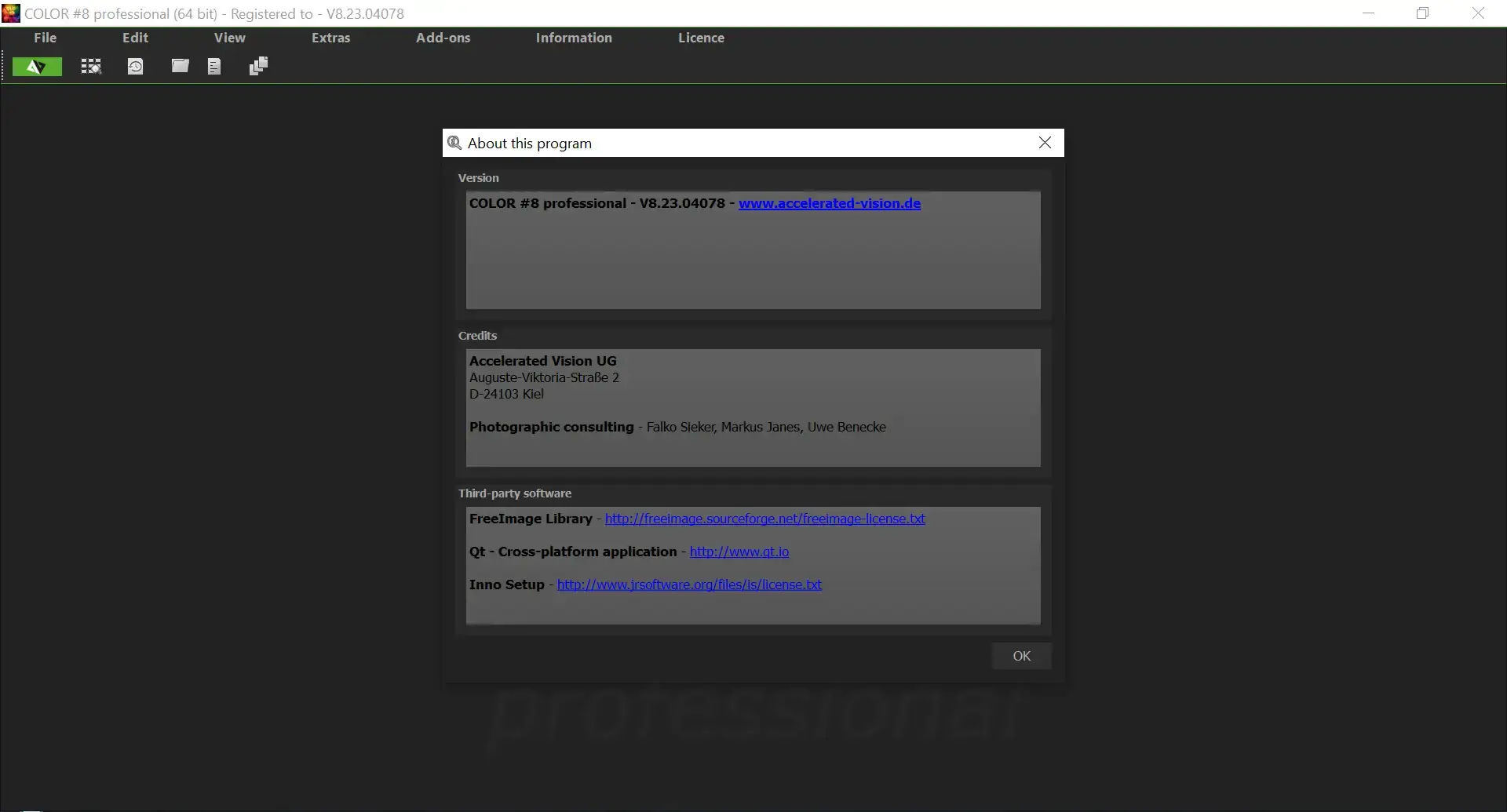
Task: Open the document list toolbar icon
Action: coord(213,67)
